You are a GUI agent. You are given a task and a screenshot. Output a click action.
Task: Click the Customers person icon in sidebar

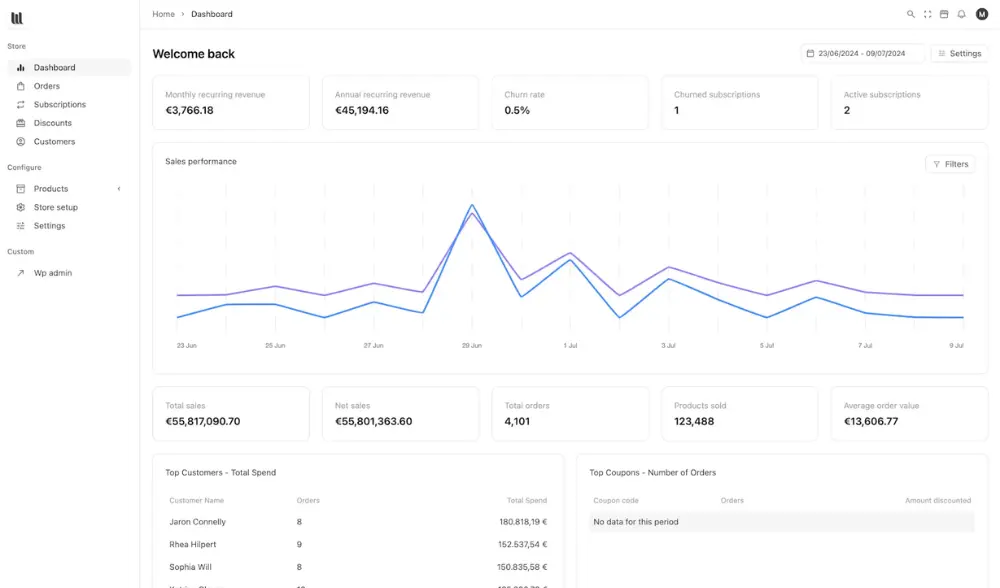pos(21,142)
